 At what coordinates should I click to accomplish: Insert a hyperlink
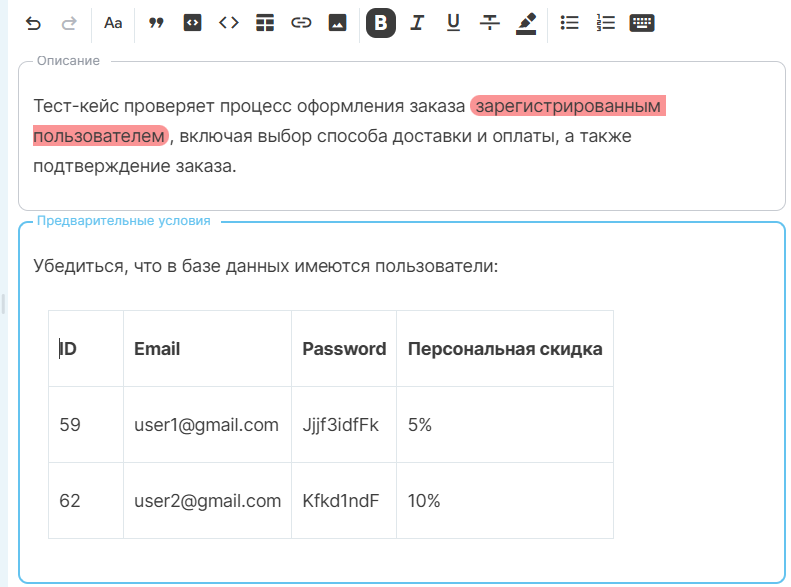tap(301, 23)
